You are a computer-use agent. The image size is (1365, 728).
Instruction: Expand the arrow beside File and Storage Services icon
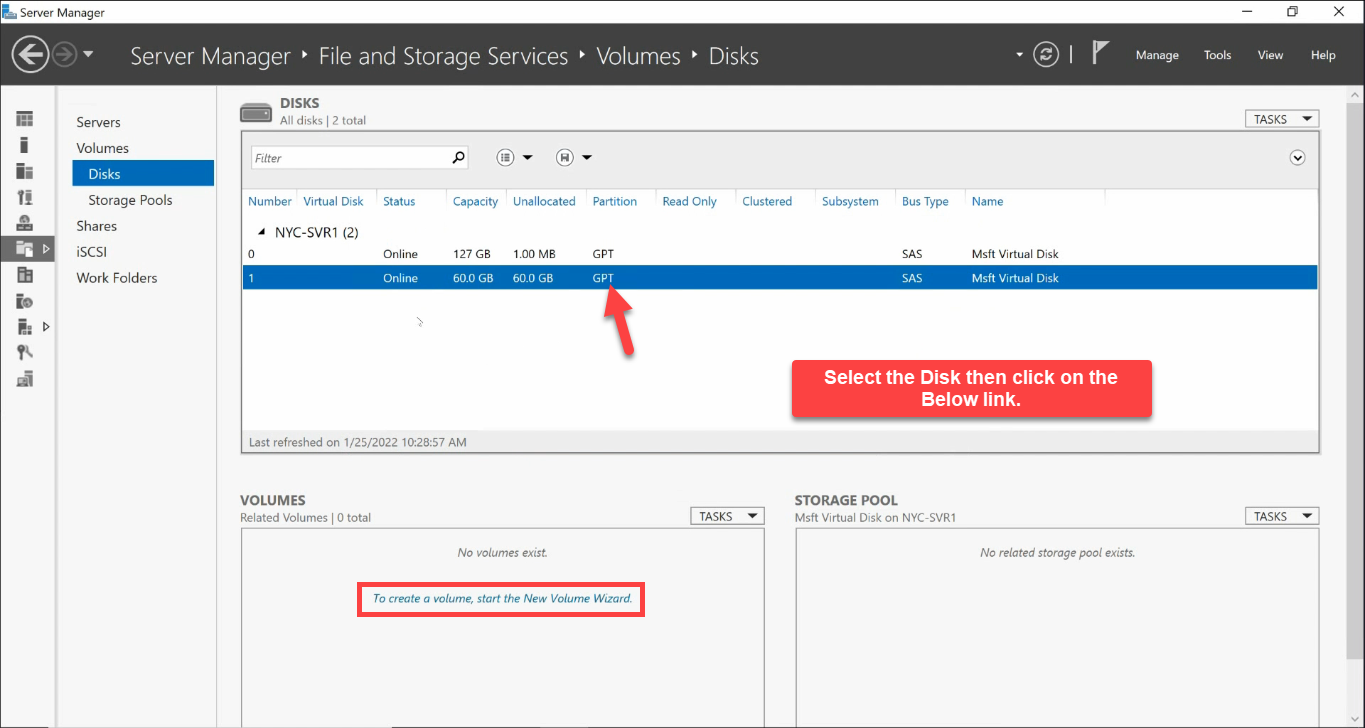tap(46, 248)
